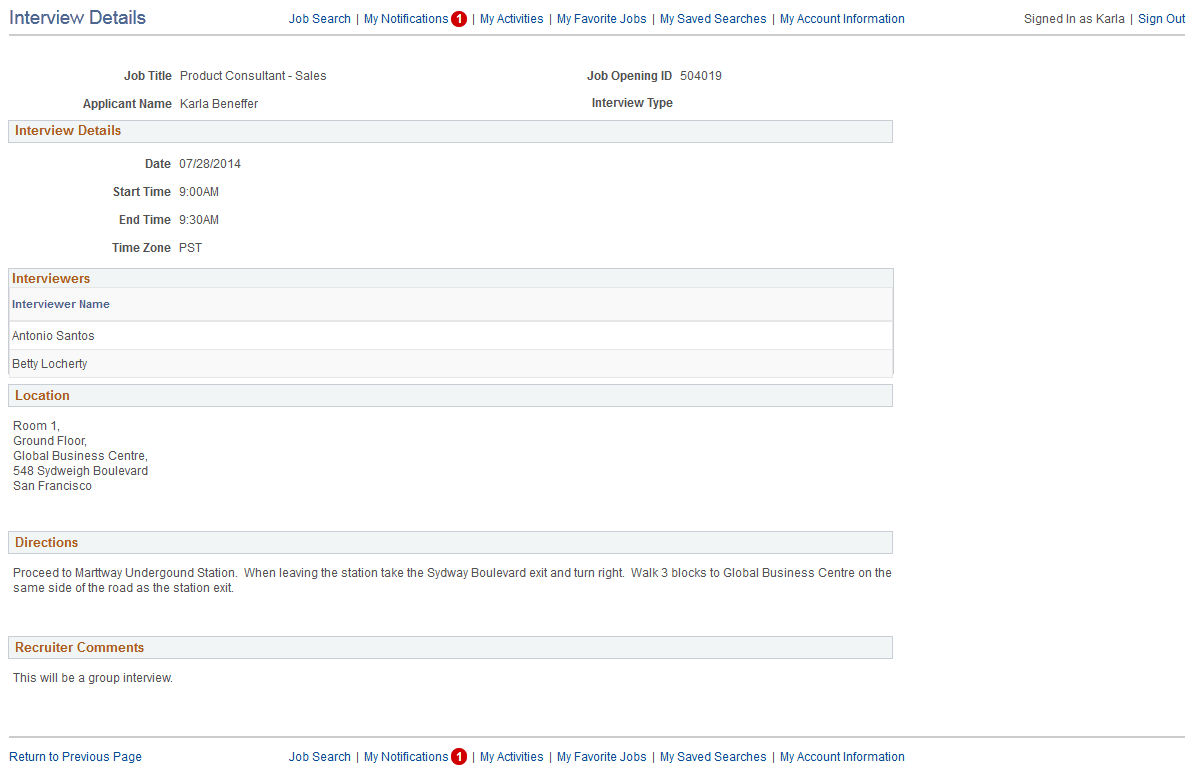Open Job Search from the footer navigation
The width and height of the screenshot is (1192, 768).
point(319,756)
